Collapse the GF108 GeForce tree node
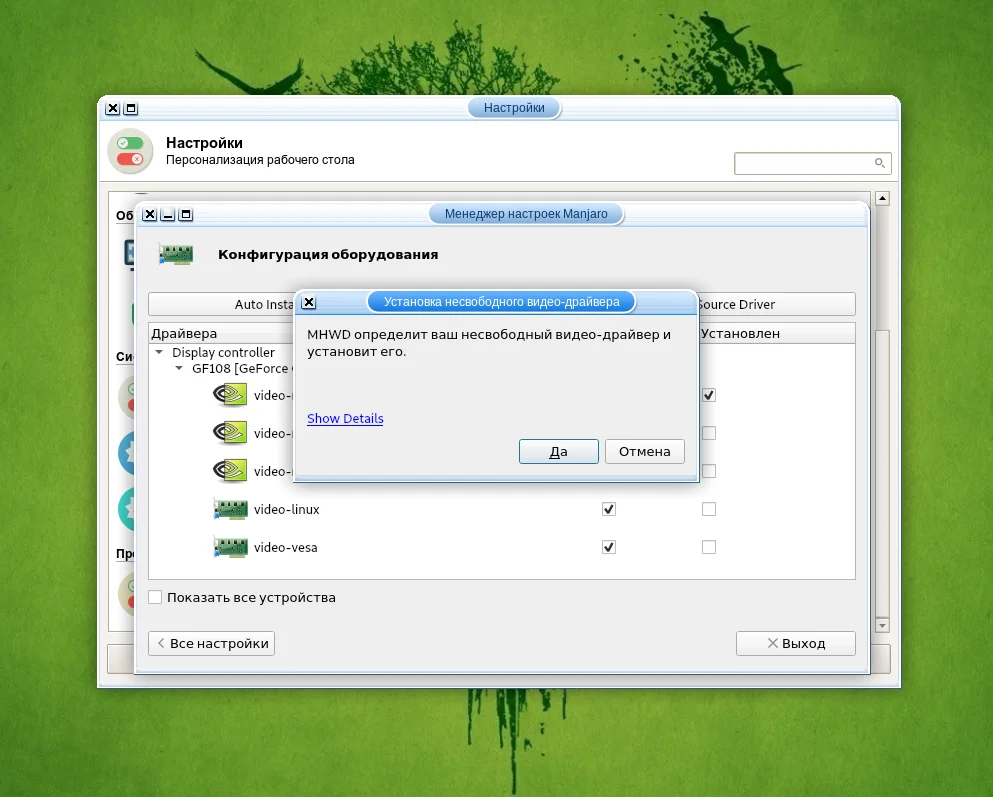Viewport: 993px width, 797px height. (179, 368)
